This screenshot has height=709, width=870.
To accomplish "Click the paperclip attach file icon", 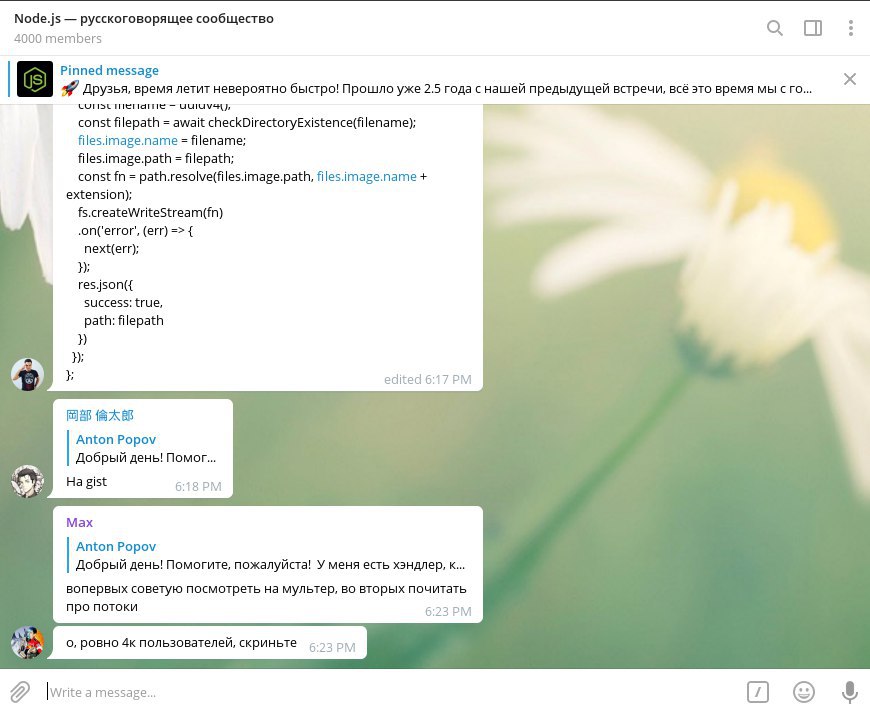I will [19, 692].
